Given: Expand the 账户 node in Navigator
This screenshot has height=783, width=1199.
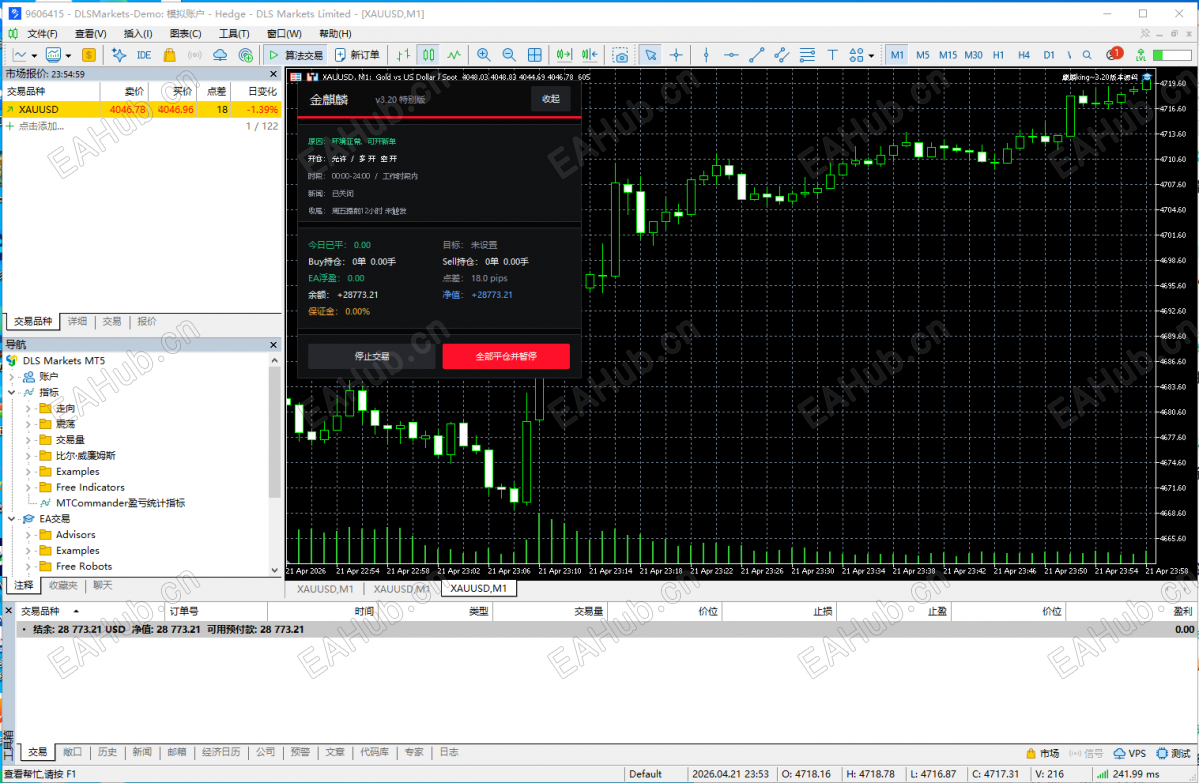Looking at the screenshot, I should point(11,376).
